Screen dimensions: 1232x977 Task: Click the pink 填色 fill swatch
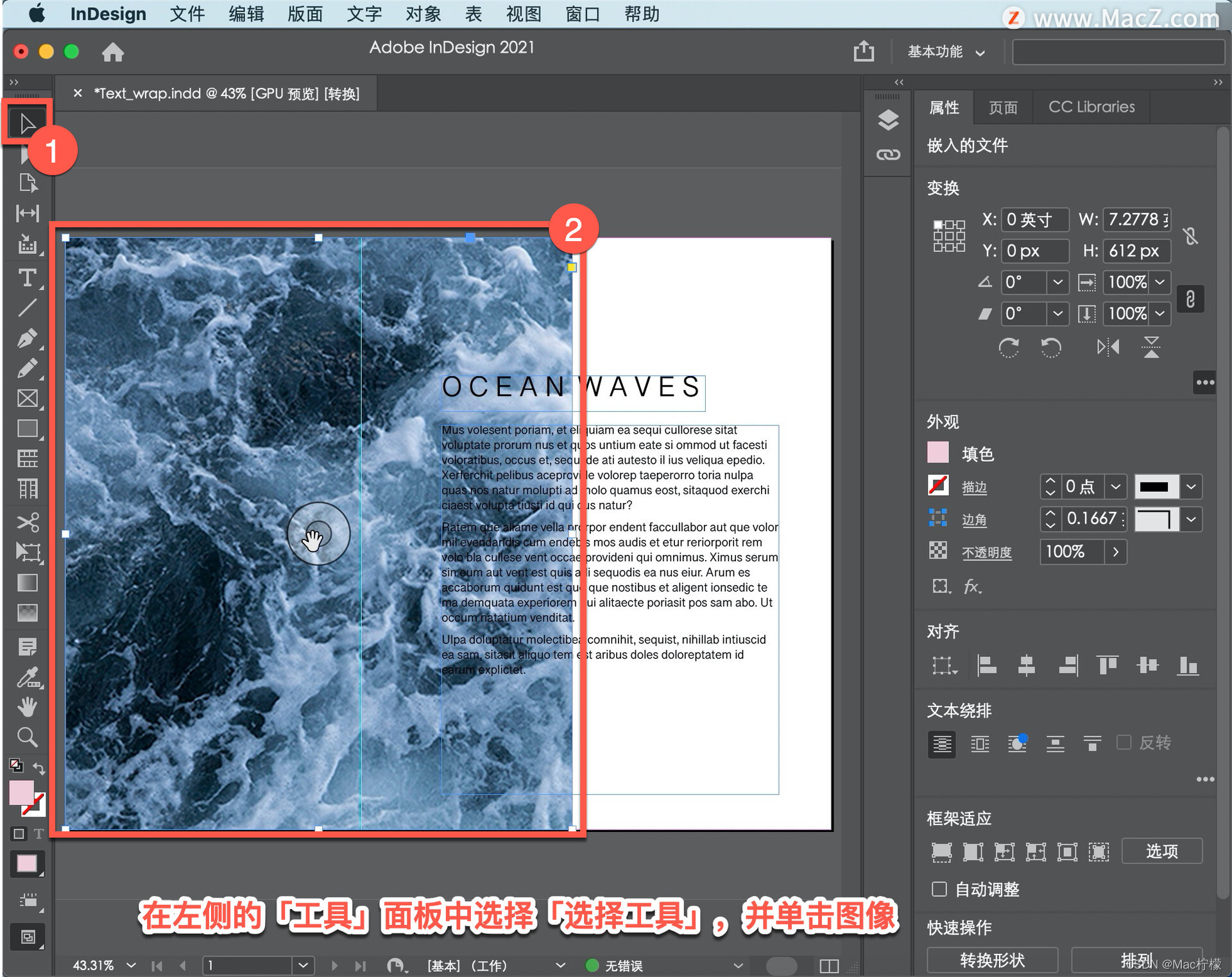938,453
